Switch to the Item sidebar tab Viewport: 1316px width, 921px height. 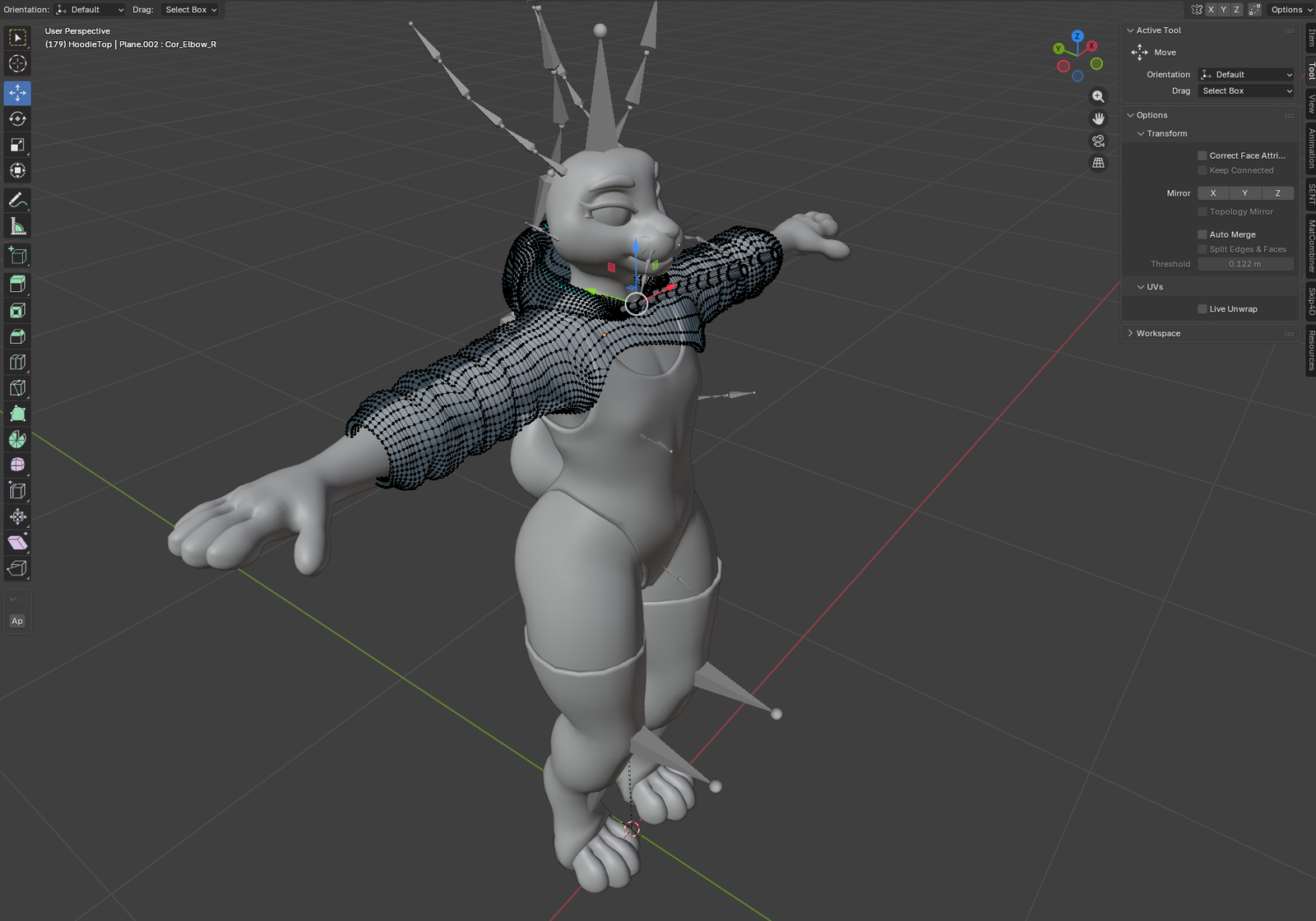tap(1311, 38)
